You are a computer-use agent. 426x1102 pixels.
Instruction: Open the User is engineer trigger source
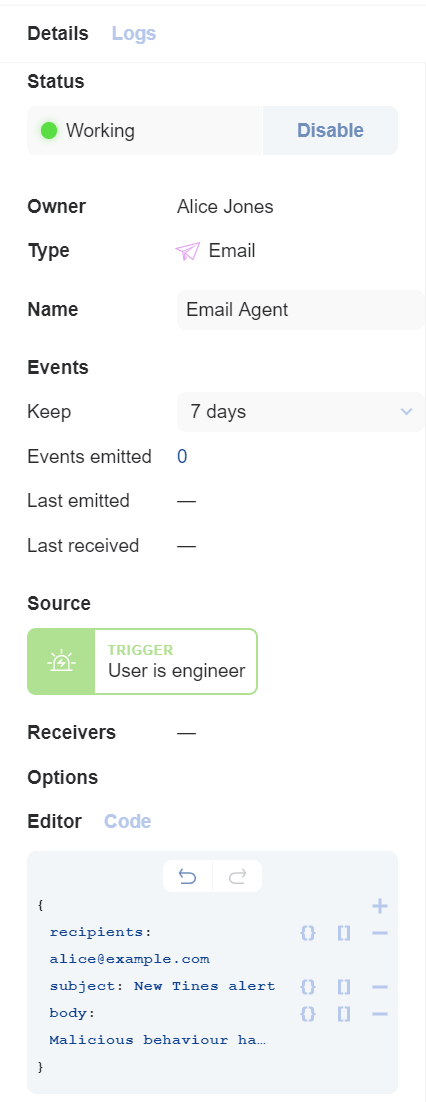coord(143,661)
